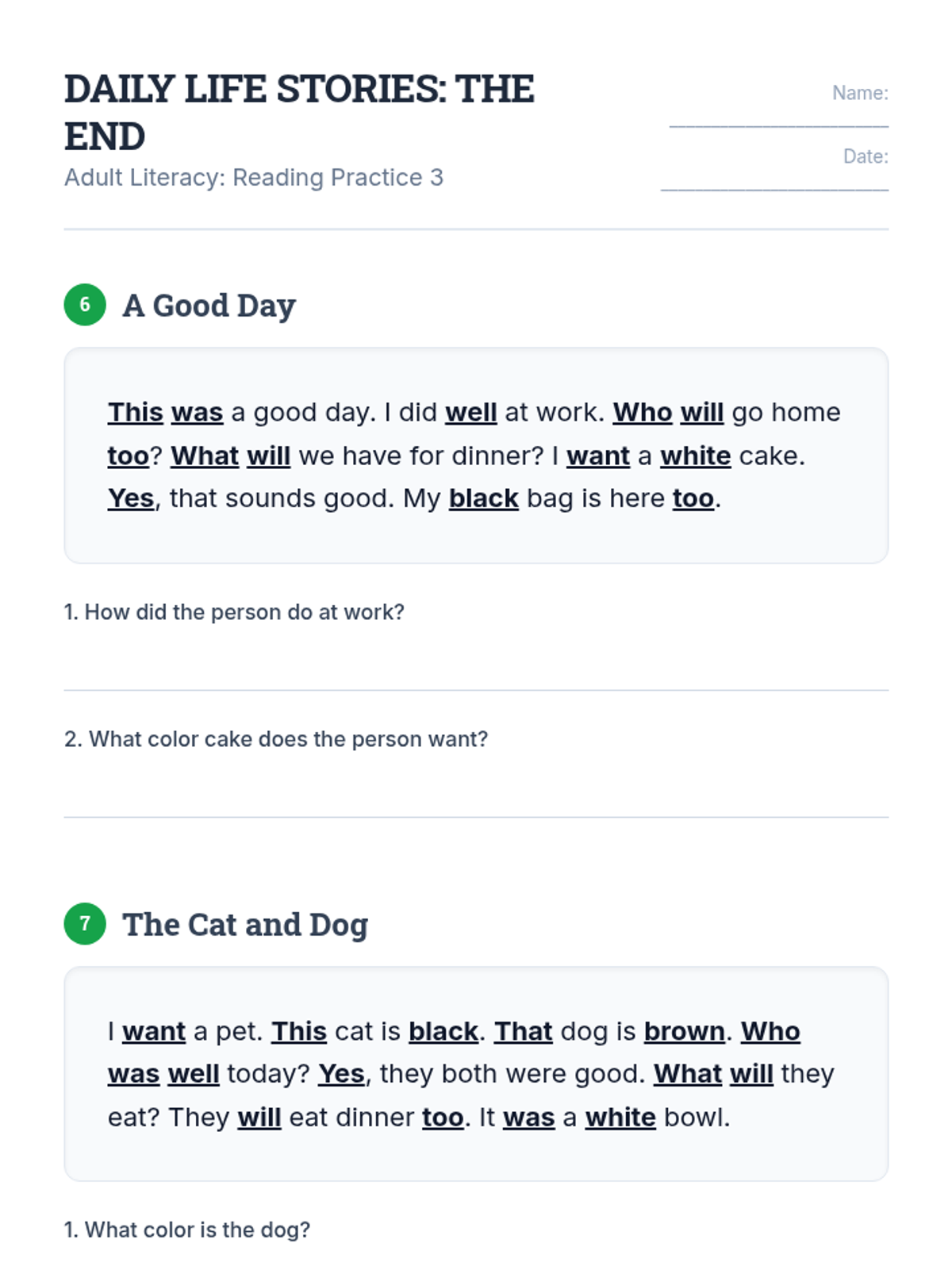Click the underlined word 'well' at work

point(471,413)
